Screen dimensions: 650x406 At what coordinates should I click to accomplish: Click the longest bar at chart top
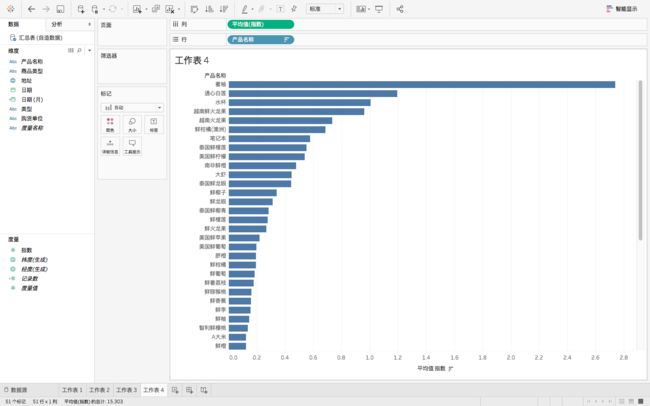[422, 85]
